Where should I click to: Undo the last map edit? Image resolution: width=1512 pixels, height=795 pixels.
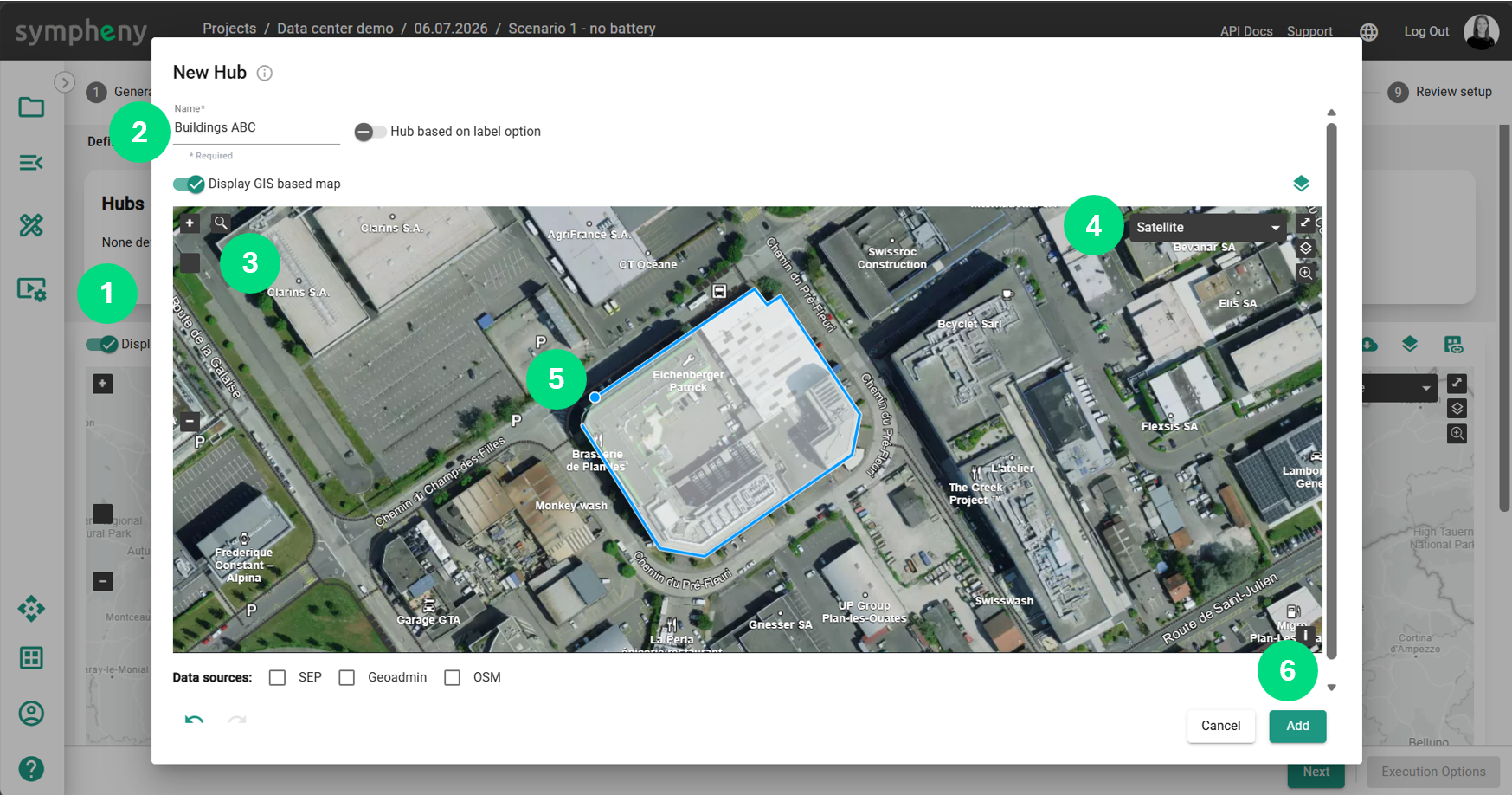[195, 720]
